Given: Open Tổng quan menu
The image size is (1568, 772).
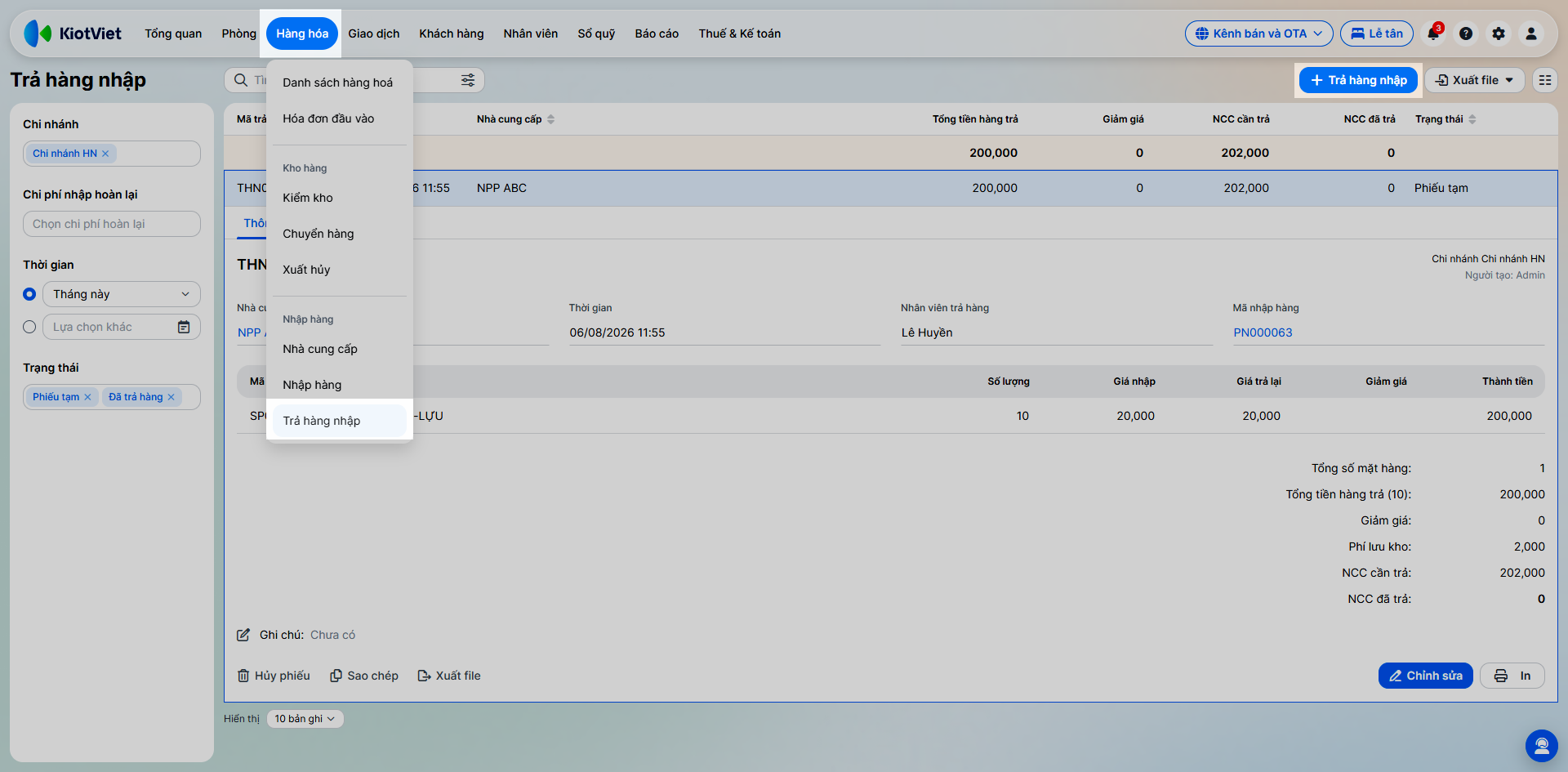Looking at the screenshot, I should click(x=173, y=33).
